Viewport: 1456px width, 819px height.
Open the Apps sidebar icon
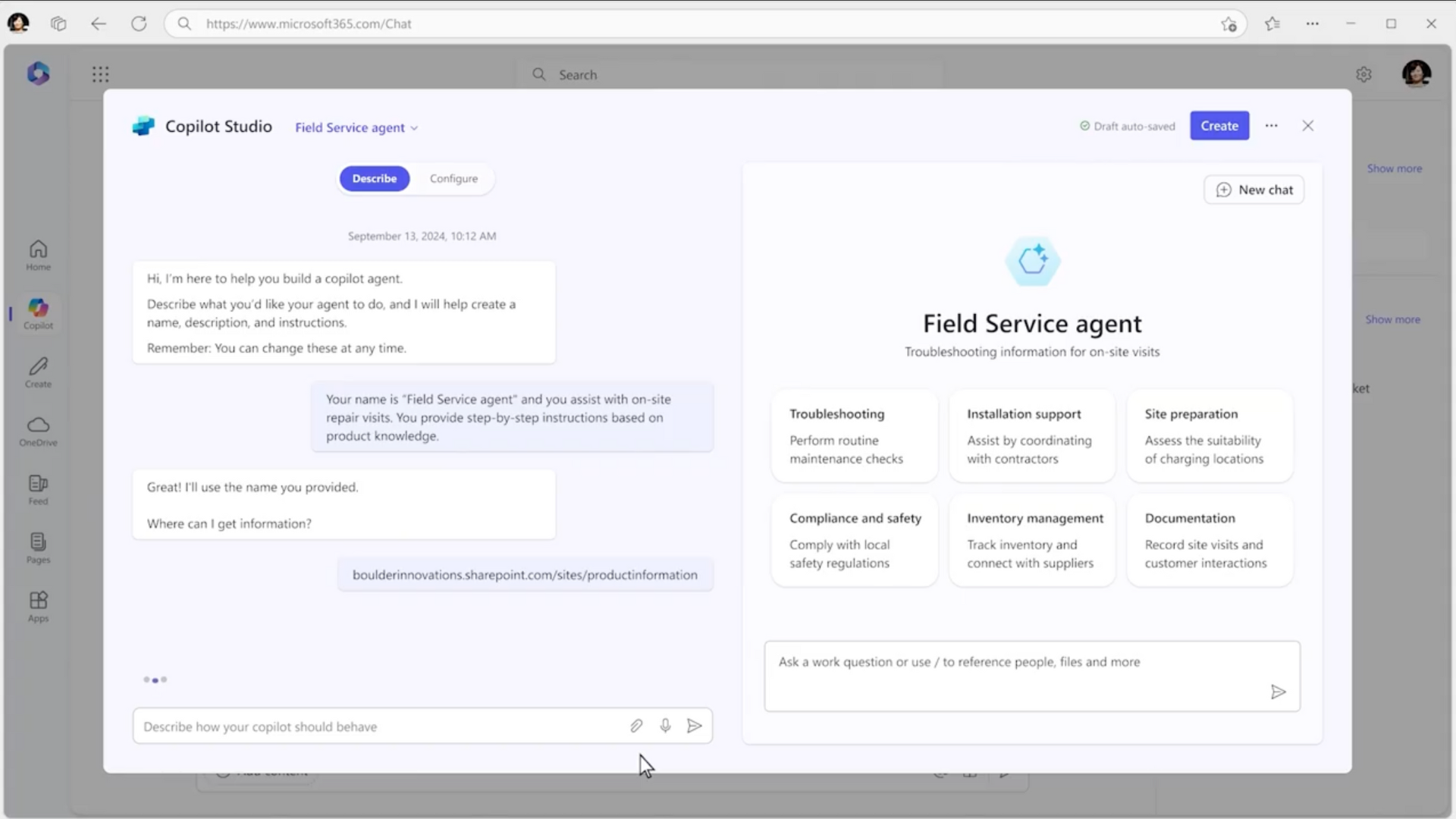click(38, 607)
